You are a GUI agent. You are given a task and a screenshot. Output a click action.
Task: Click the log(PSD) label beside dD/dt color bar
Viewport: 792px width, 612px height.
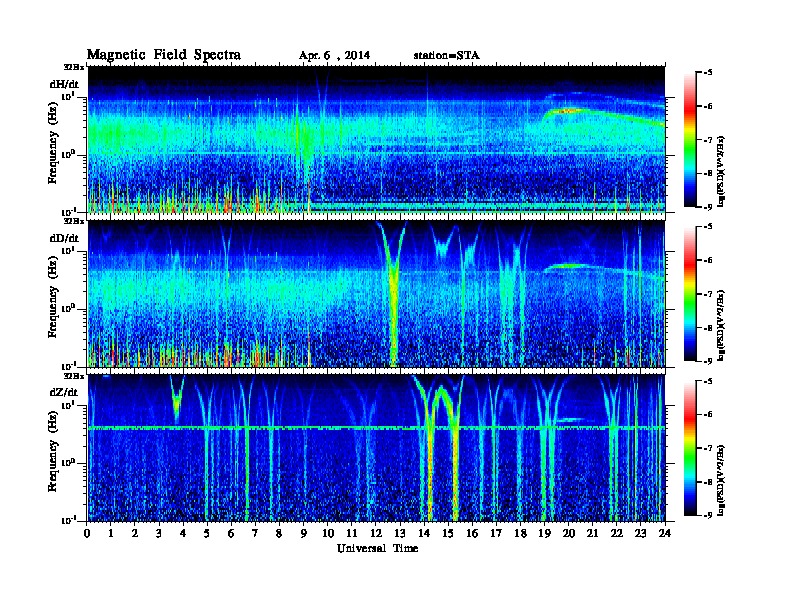coord(721,325)
